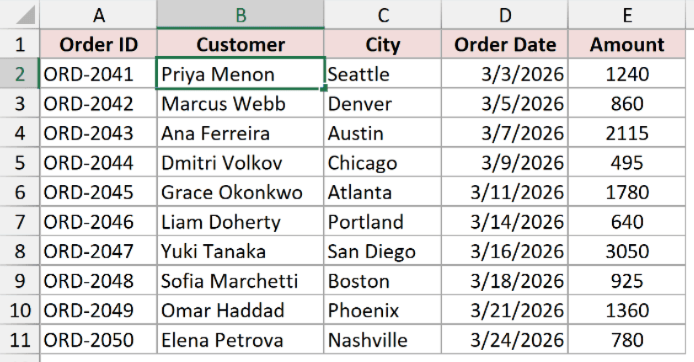
Task: Click the amount cell showing 3050
Action: click(x=627, y=251)
